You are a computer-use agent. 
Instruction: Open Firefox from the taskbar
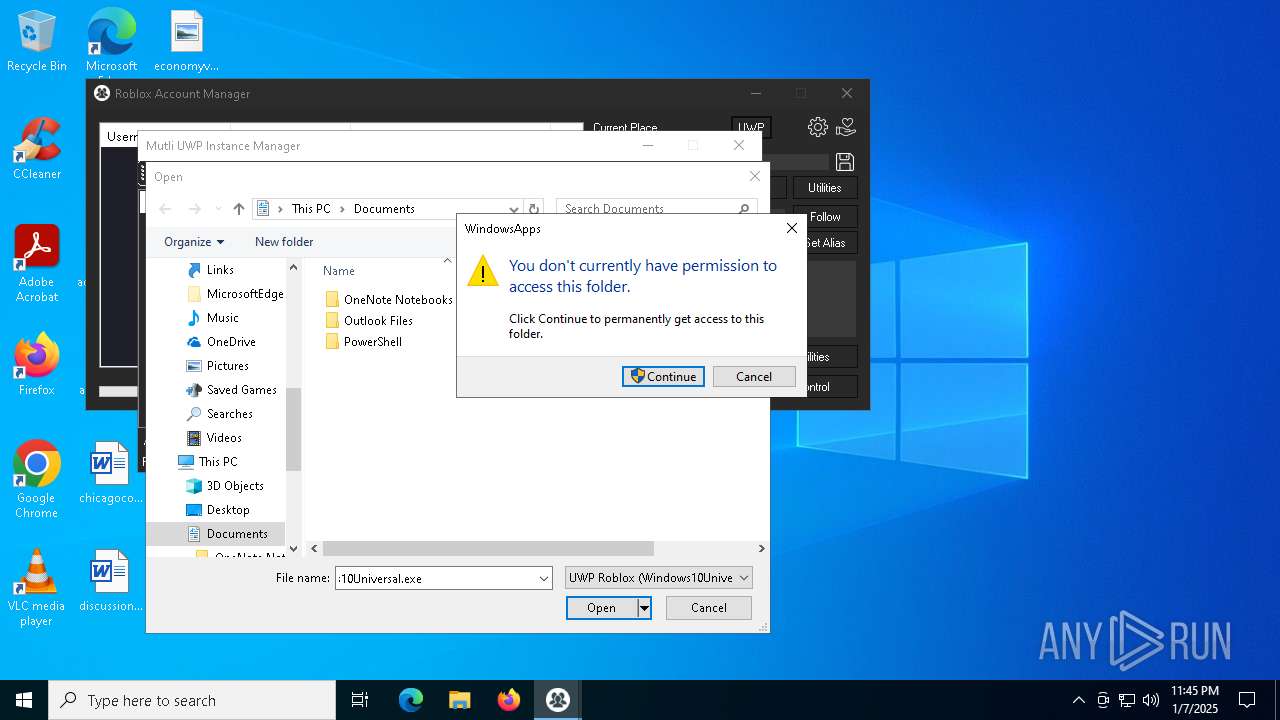coord(509,700)
